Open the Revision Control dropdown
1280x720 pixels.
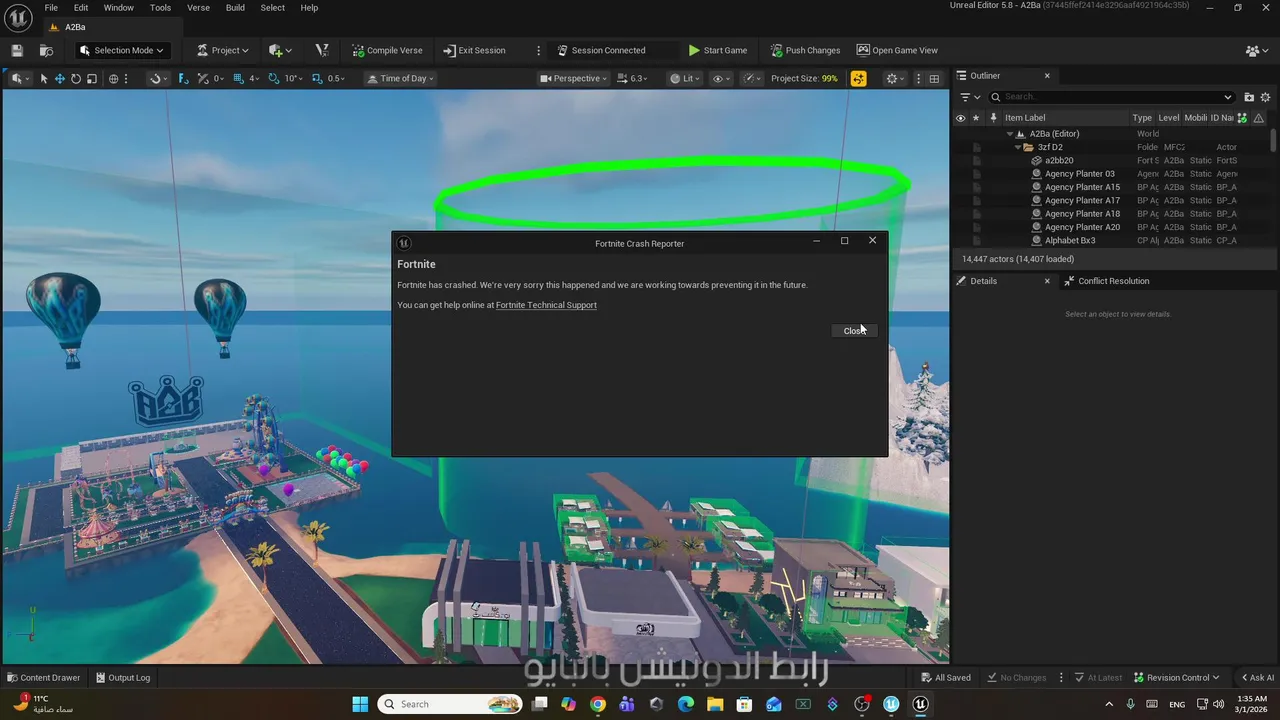tap(1177, 677)
